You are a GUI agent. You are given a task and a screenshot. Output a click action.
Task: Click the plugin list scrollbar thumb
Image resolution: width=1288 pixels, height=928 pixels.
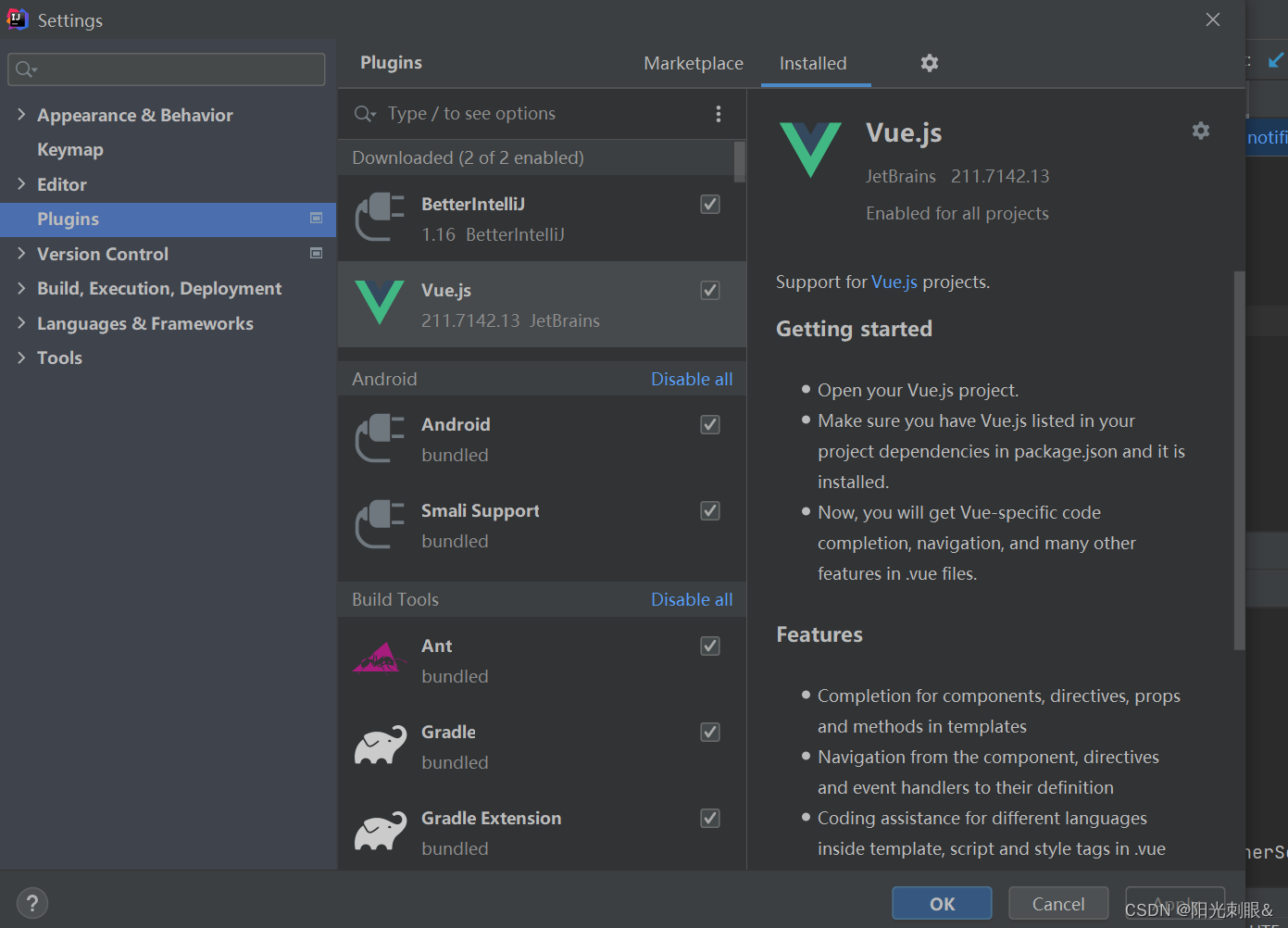739,161
